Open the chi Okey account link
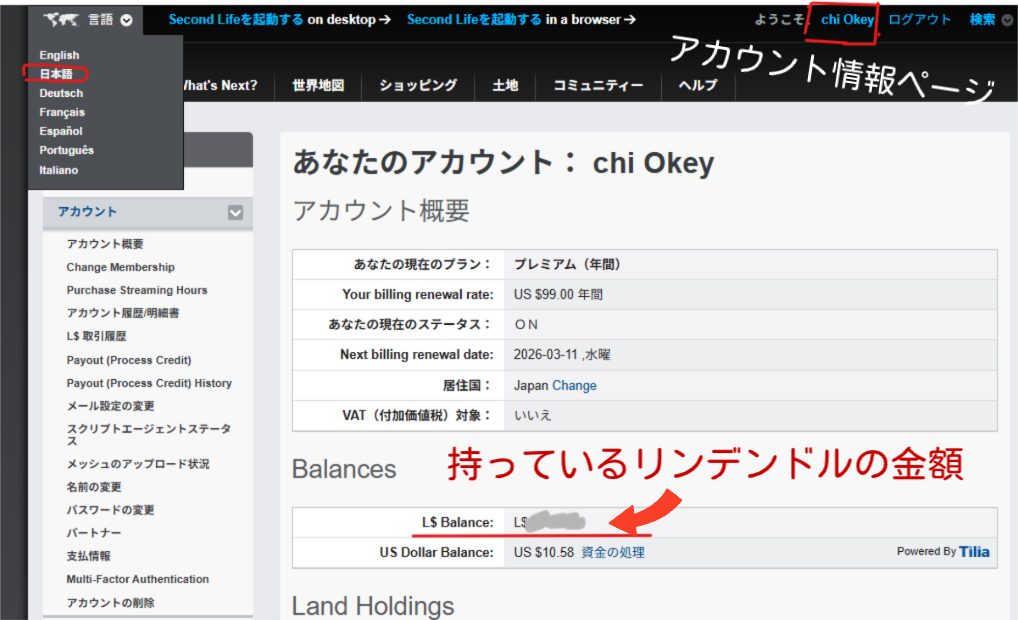Image resolution: width=1018 pixels, height=620 pixels. 846,17
